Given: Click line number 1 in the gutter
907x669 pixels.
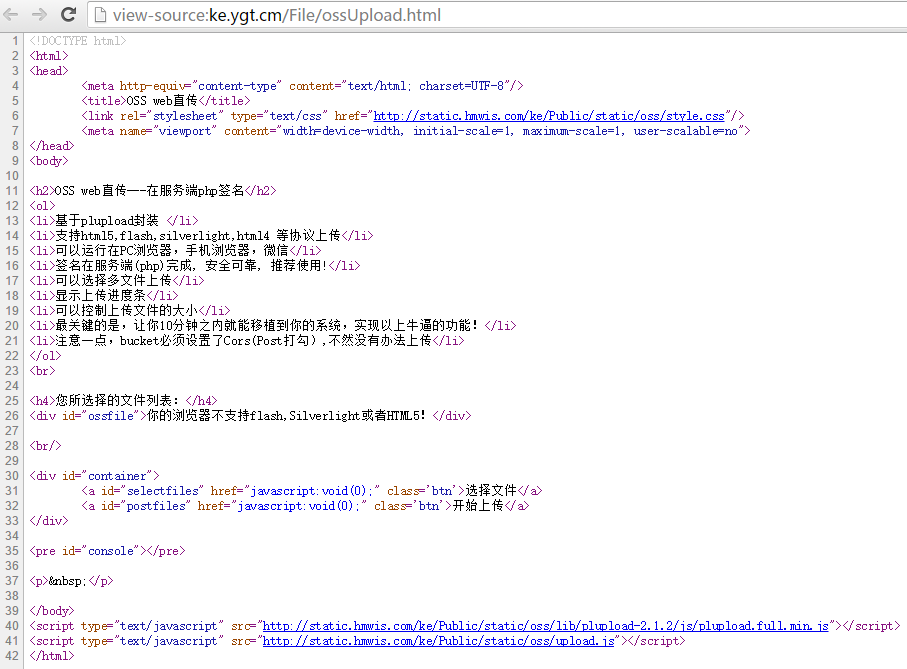Looking at the screenshot, I should click(15, 41).
